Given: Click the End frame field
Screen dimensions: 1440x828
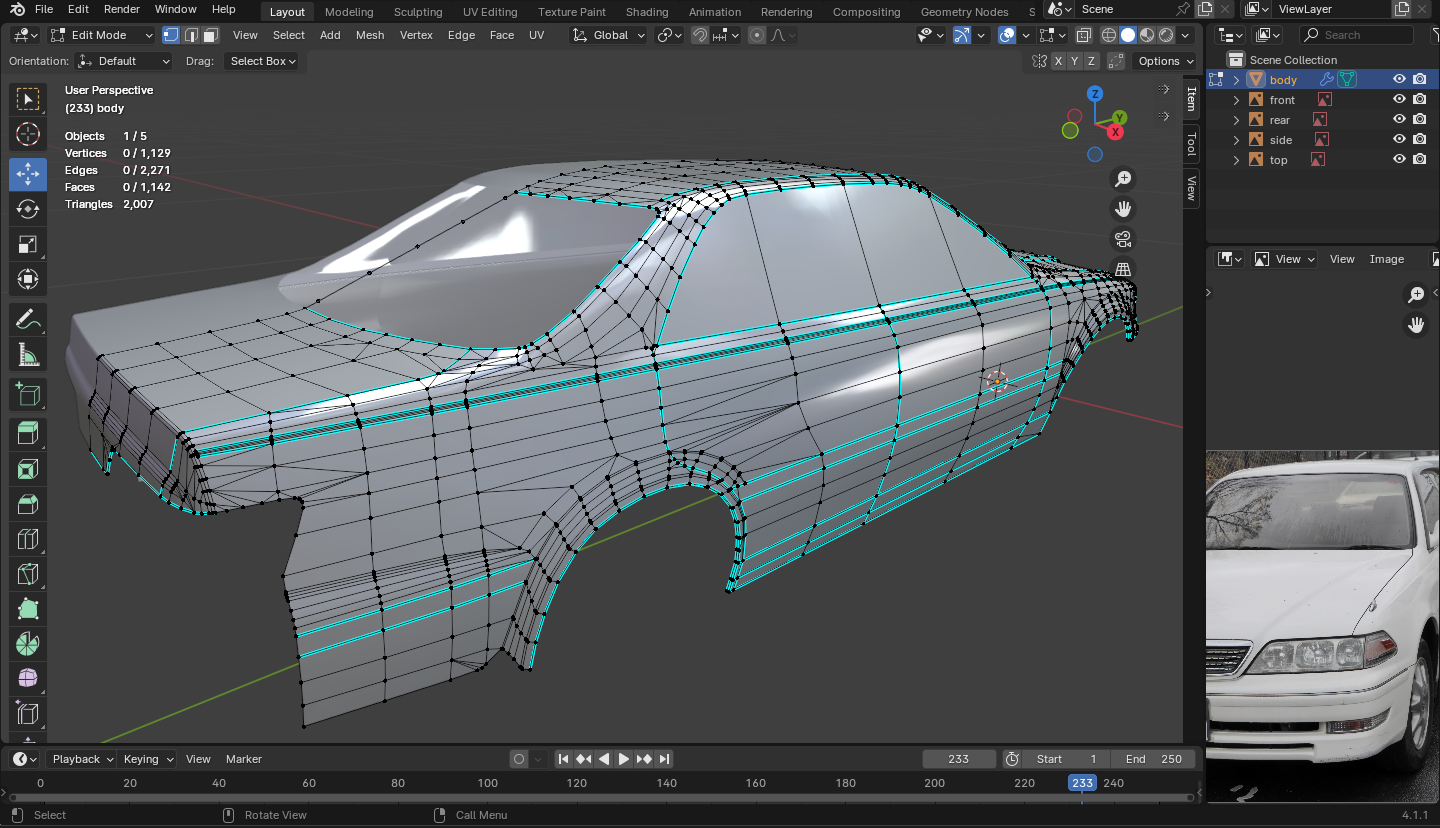Looking at the screenshot, I should 1153,759.
